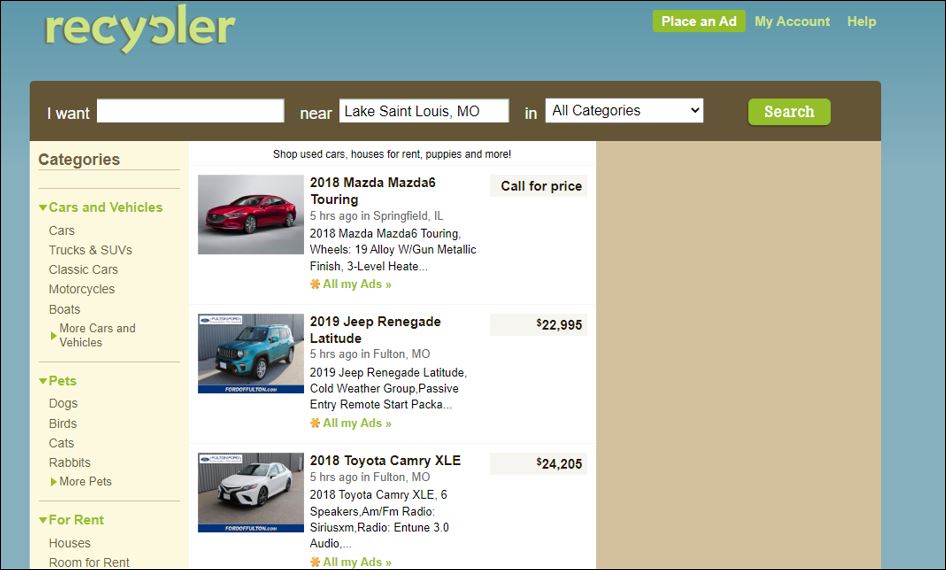Image resolution: width=946 pixels, height=570 pixels.
Task: Click Jeep description mentioning Cold Weather Group
Action: [389, 388]
